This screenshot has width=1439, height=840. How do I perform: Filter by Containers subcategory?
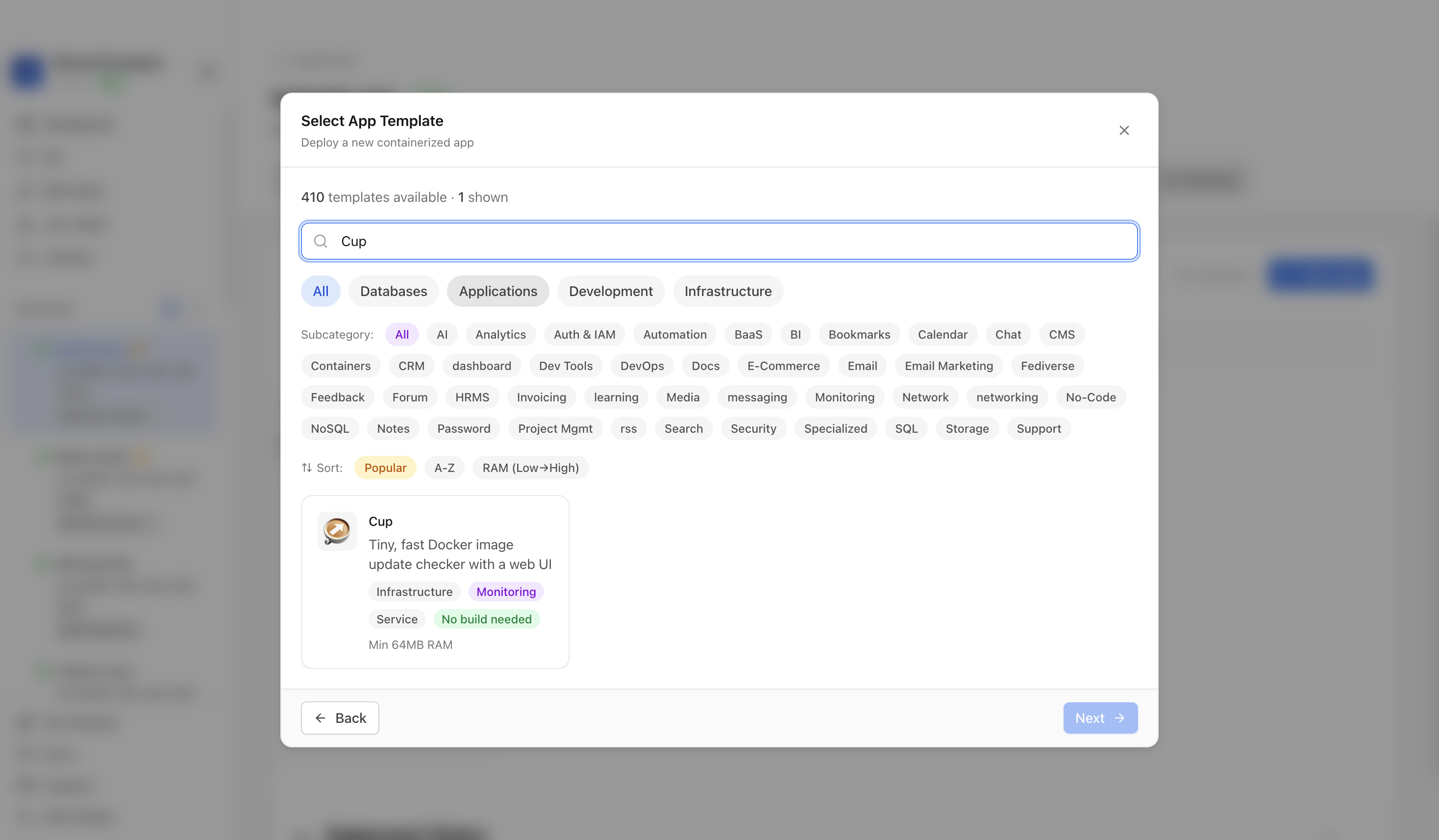340,366
